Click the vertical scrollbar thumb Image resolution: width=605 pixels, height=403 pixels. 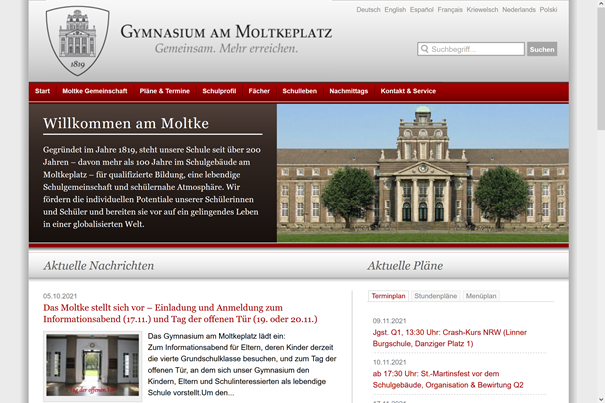coord(601,69)
